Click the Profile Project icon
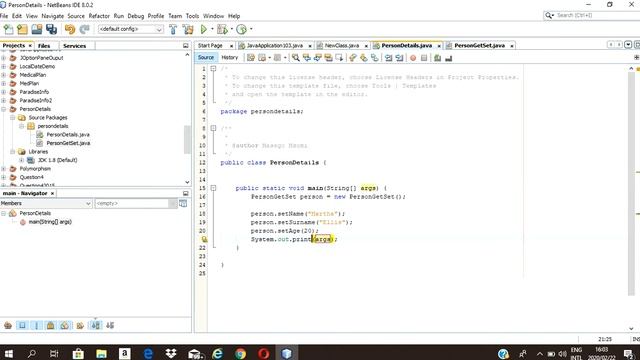Image resolution: width=640 pixels, height=360 pixels. tap(242, 29)
